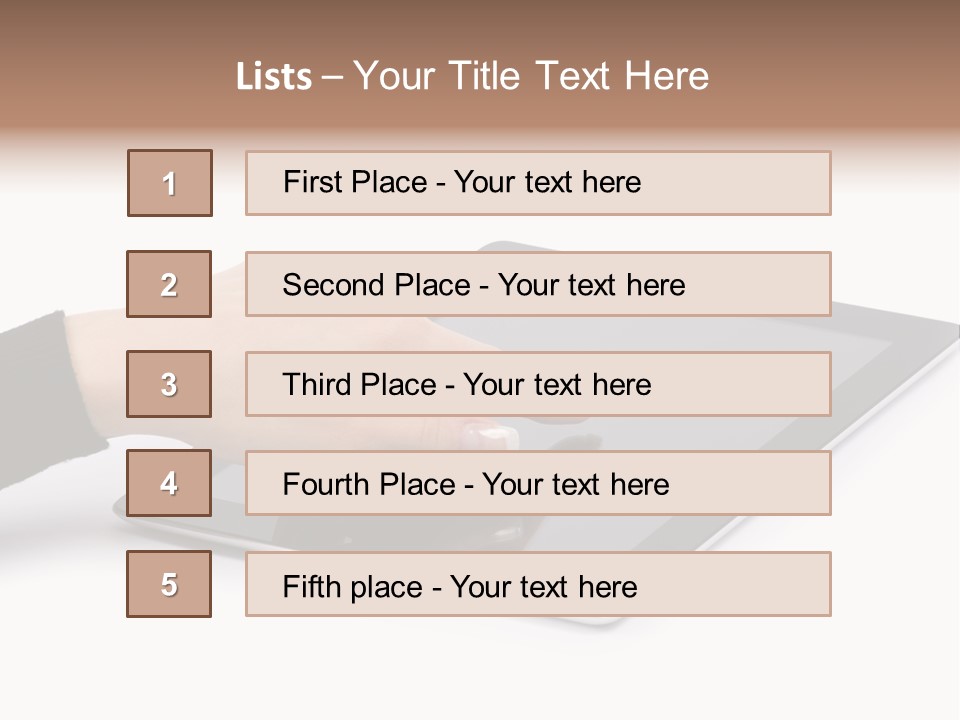The image size is (960, 720).
Task: Click the number 3 square
Action: pos(169,384)
